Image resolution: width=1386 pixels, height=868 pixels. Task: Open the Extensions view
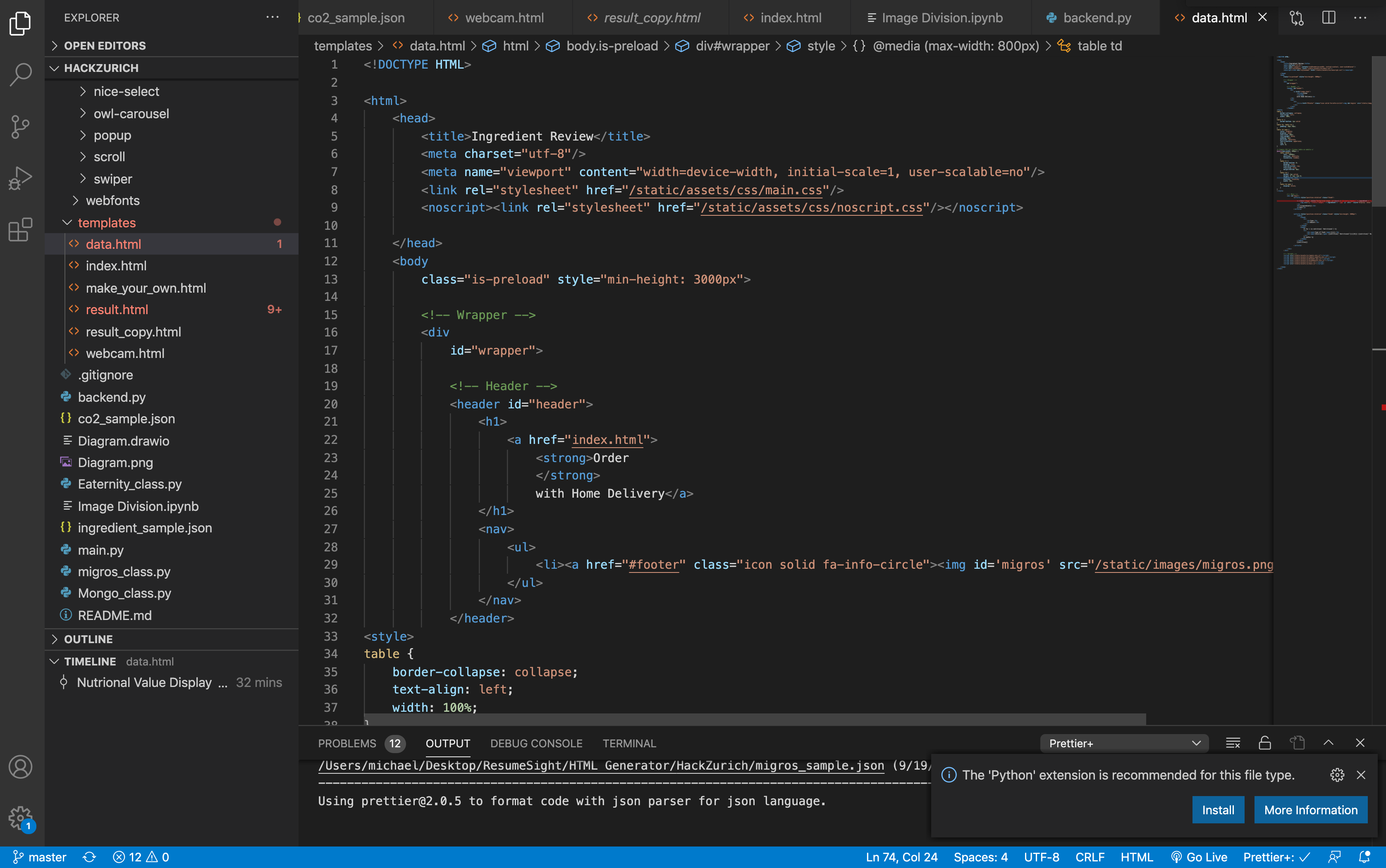(21, 230)
